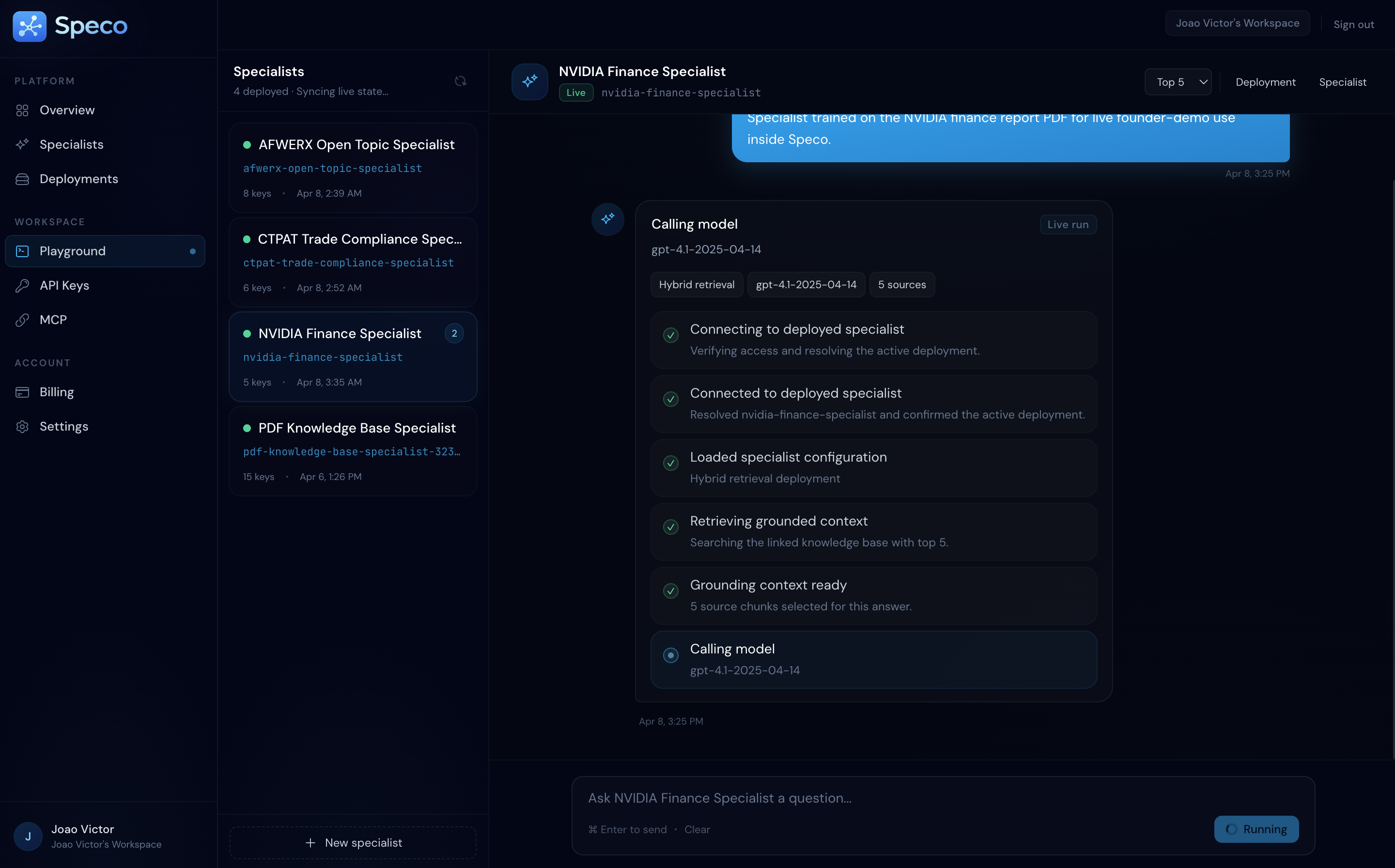Switch to the Specialist tab
Image resolution: width=1395 pixels, height=868 pixels.
(1343, 81)
